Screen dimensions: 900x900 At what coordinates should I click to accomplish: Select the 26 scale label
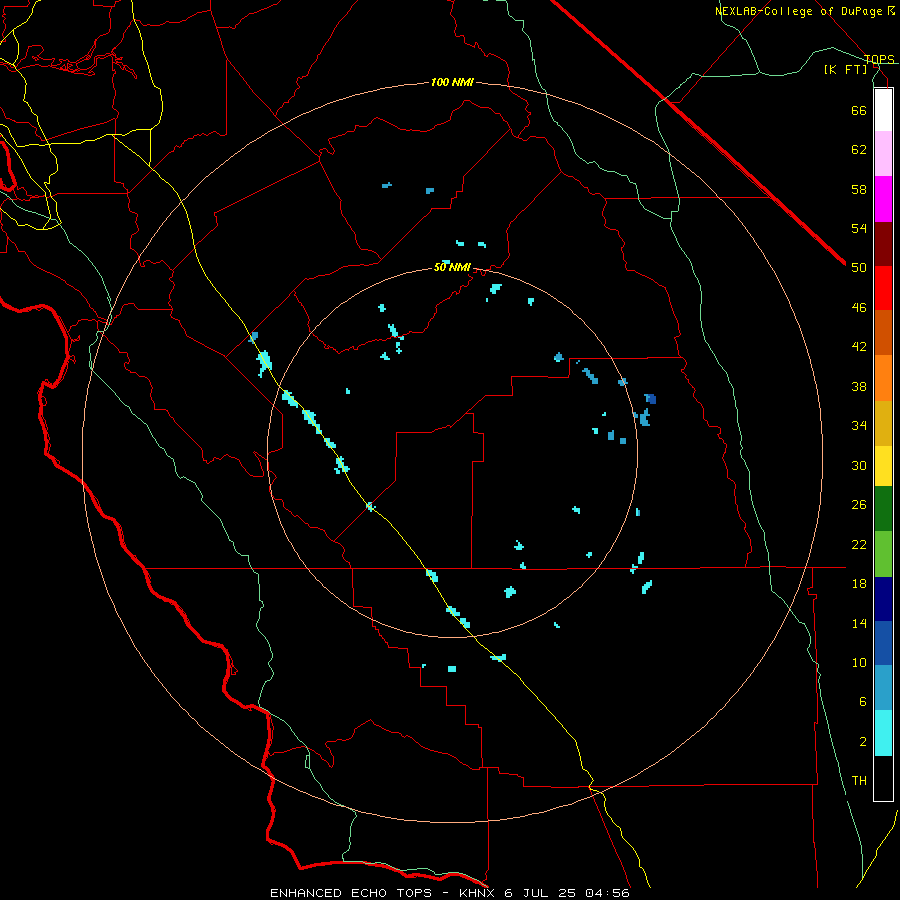(859, 505)
